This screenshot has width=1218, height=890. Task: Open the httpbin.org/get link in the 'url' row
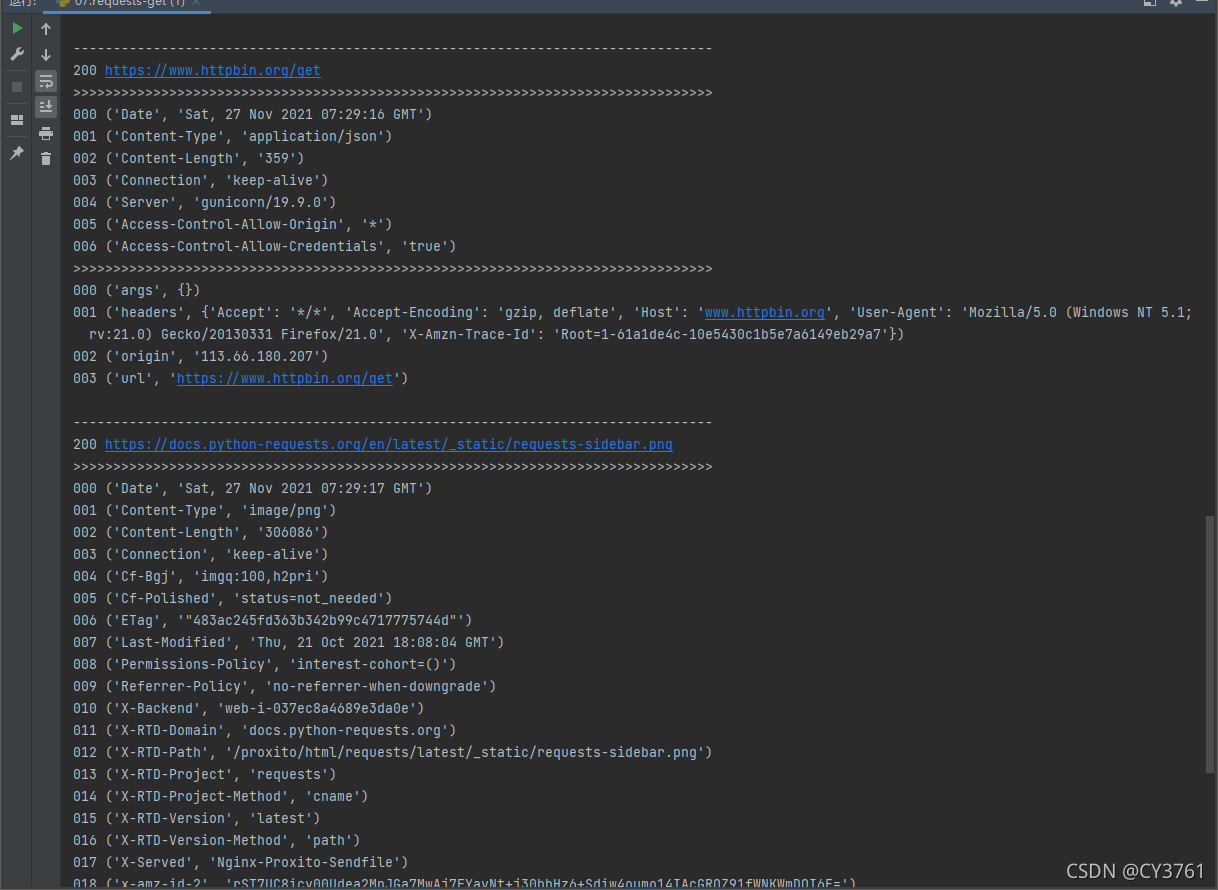point(285,379)
